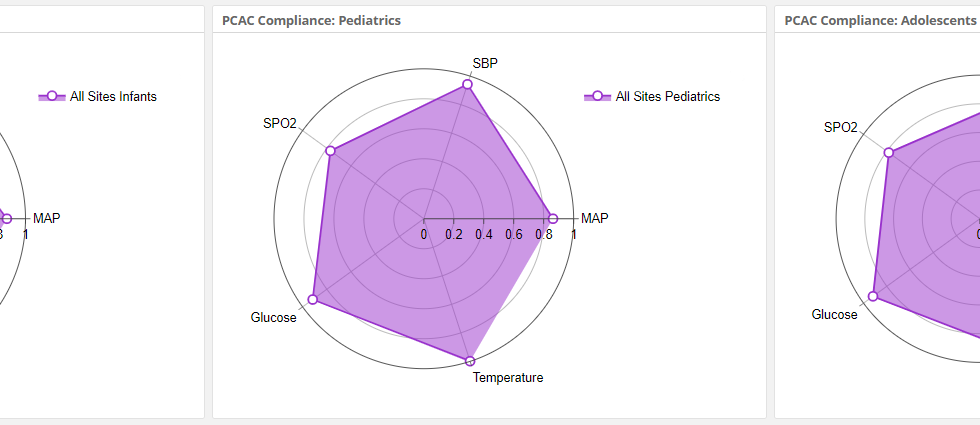
Task: Toggle the All Sites Pediatrics legend series
Action: [x=667, y=97]
